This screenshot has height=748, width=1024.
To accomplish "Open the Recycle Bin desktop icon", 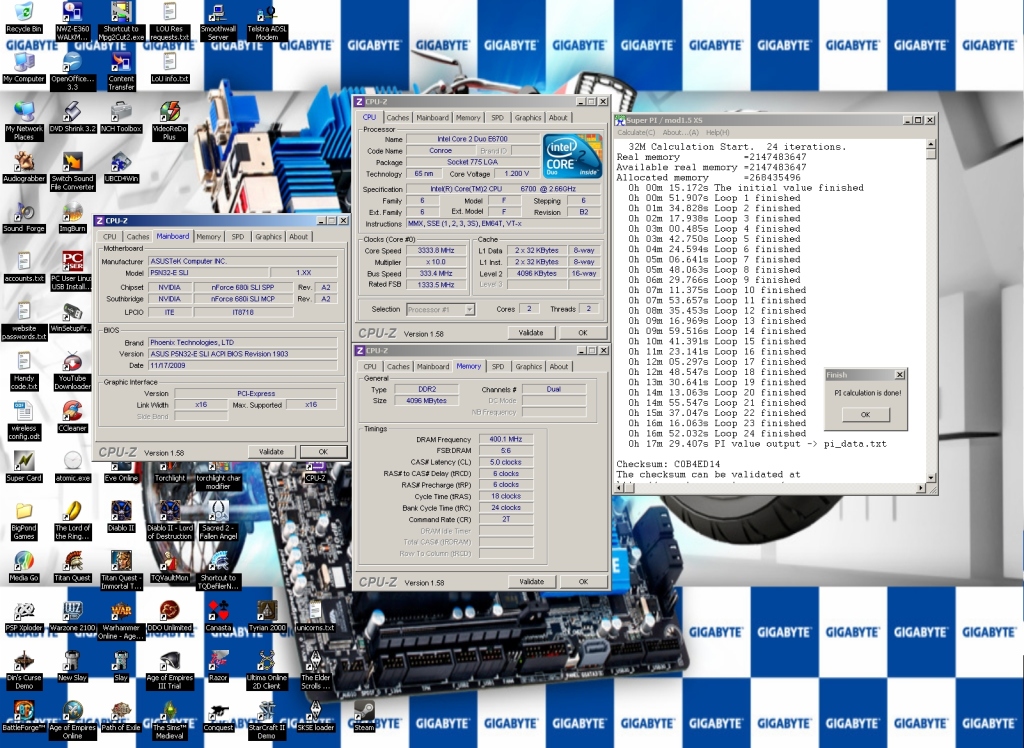I will coord(24,18).
